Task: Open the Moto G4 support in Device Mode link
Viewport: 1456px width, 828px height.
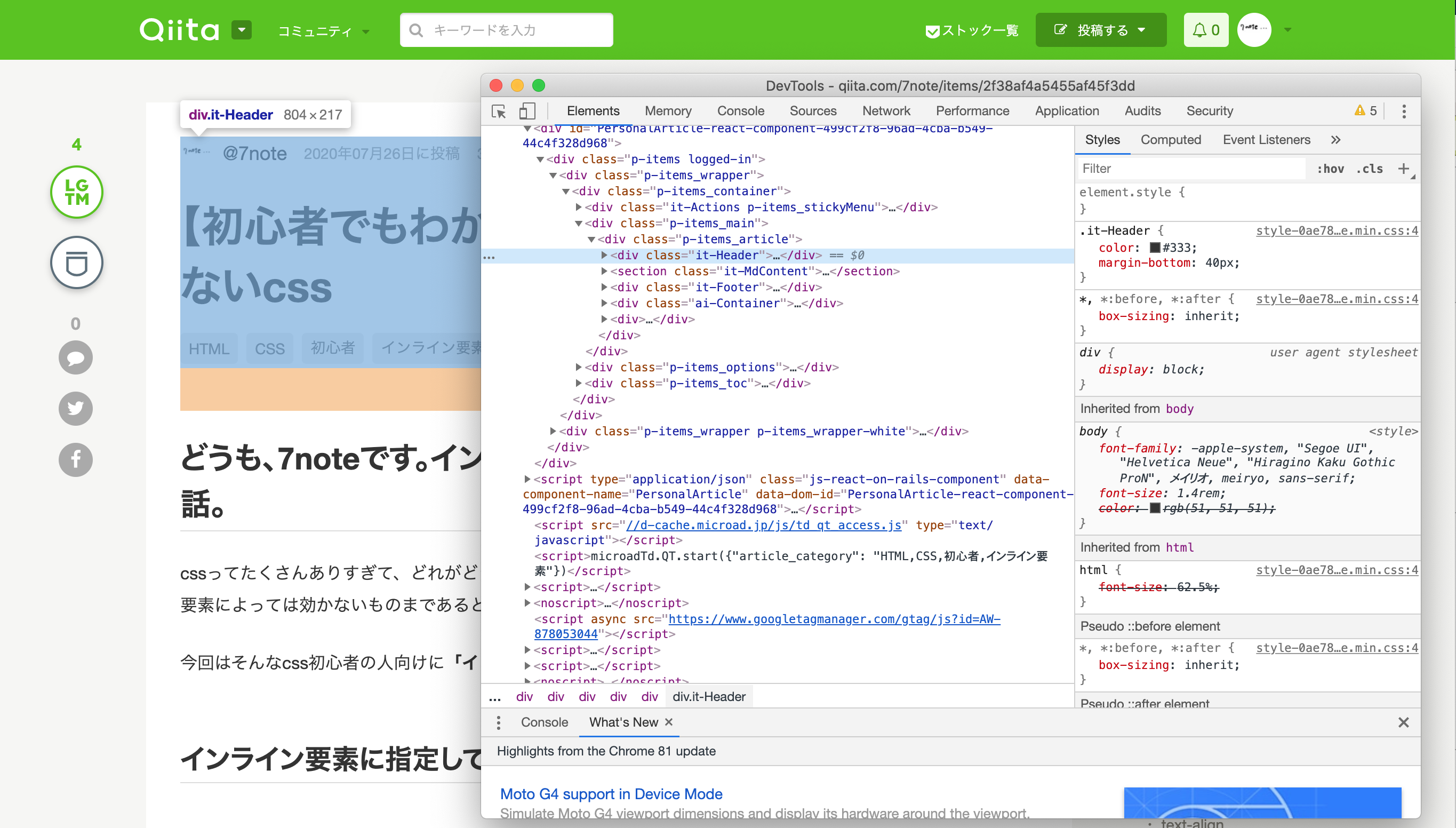Action: [x=611, y=794]
